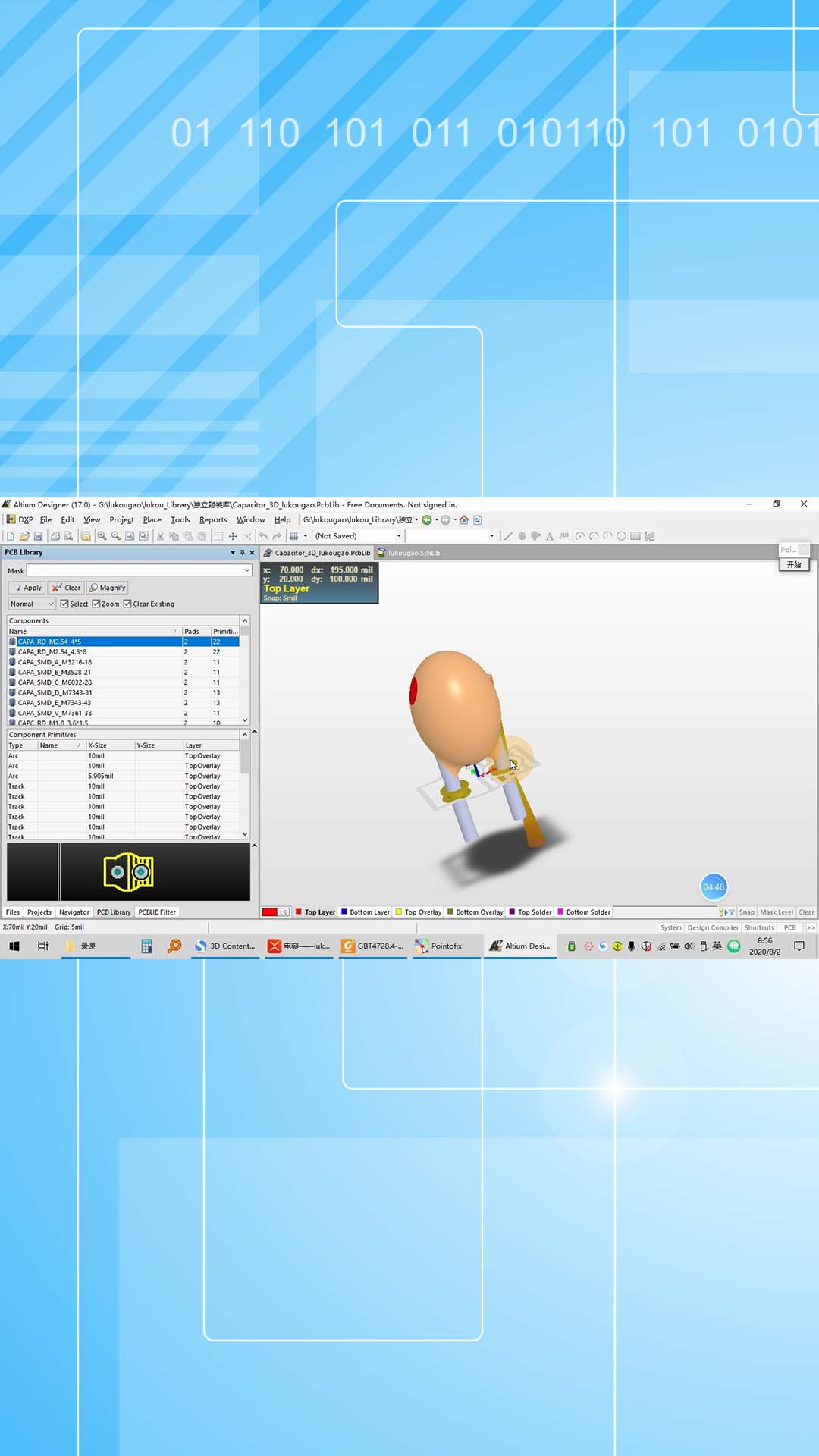The height and width of the screenshot is (1456, 819).
Task: Click the Zoom Out magnifier icon
Action: pos(115,536)
